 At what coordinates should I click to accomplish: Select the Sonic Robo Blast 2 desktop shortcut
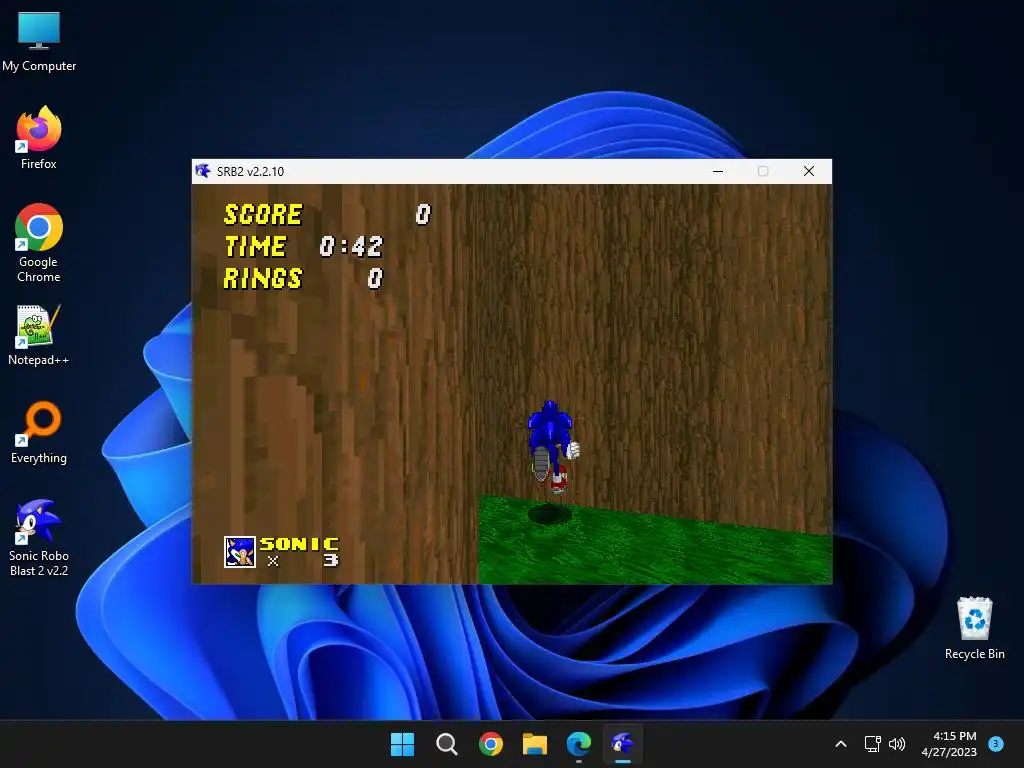[39, 537]
